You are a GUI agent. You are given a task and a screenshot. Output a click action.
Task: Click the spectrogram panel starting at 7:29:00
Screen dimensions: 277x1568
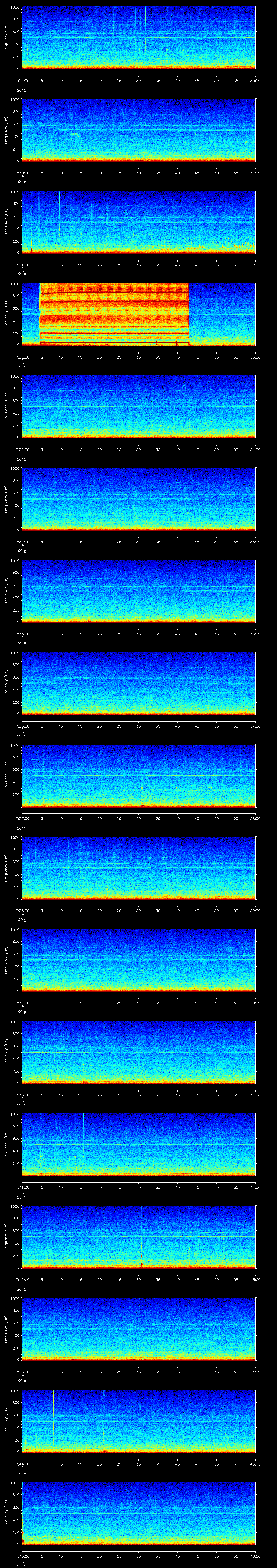(x=138, y=38)
